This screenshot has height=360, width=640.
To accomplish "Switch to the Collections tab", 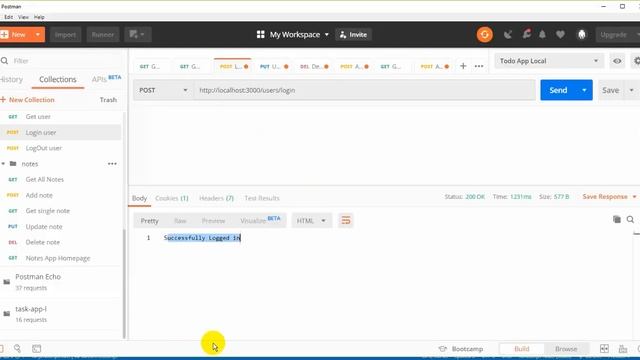I will coord(58,79).
